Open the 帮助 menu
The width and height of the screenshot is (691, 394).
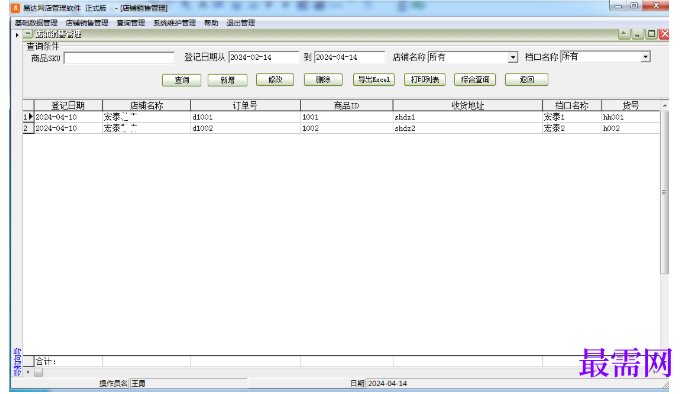coord(211,23)
